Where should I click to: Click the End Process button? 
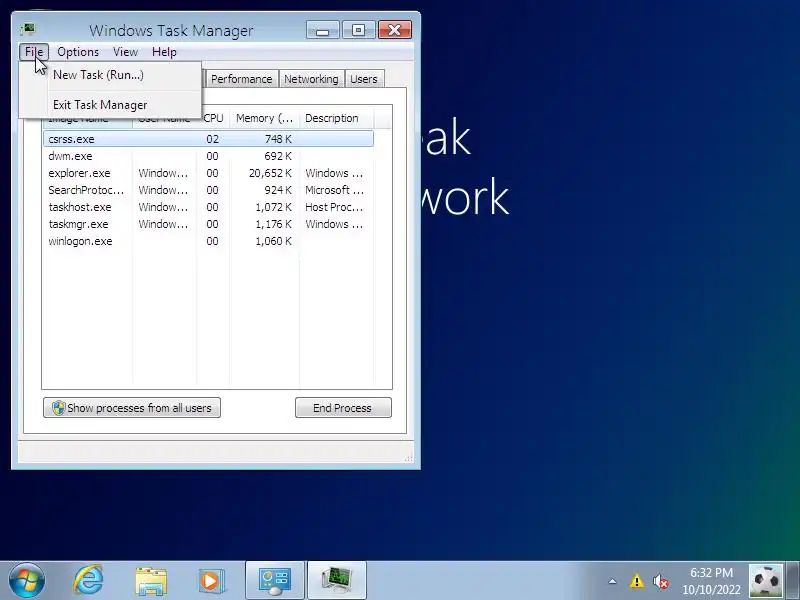tap(343, 408)
